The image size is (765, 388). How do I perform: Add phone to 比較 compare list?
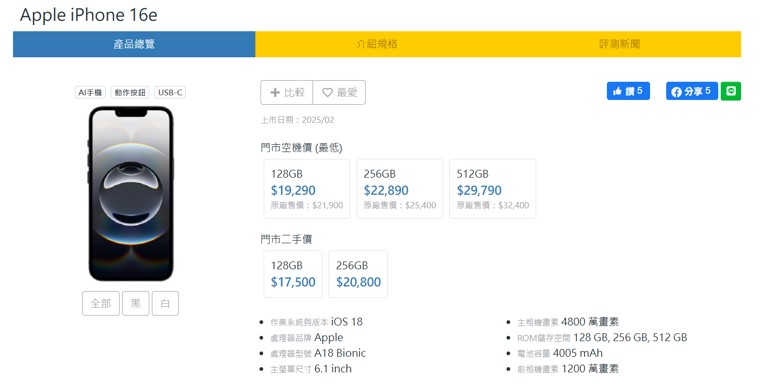tap(287, 92)
